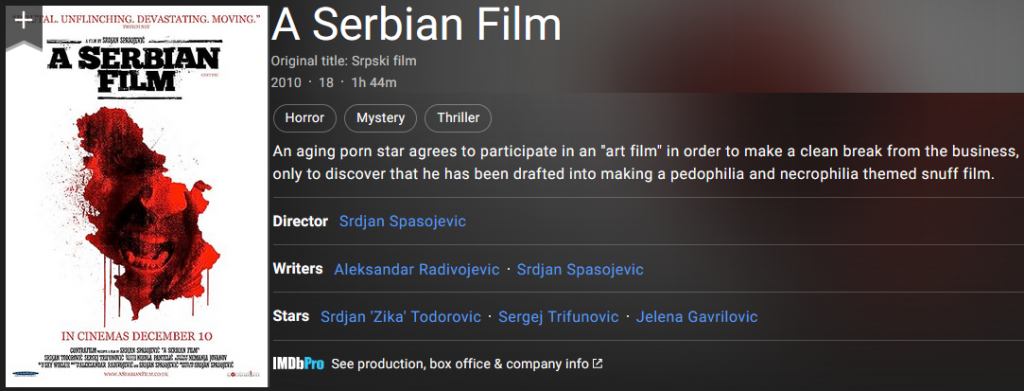The image size is (1024, 391).
Task: Select the Thriller genre chip
Action: [x=458, y=118]
